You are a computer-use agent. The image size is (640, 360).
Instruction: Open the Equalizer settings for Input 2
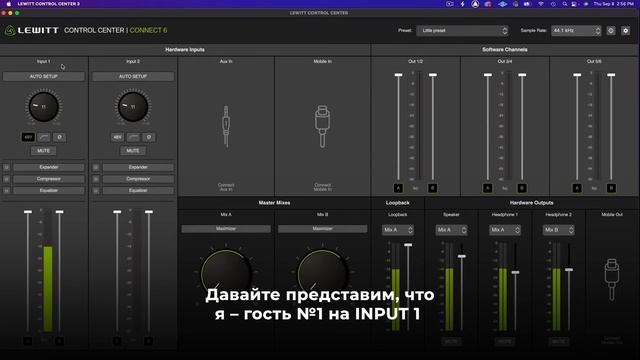coord(138,191)
